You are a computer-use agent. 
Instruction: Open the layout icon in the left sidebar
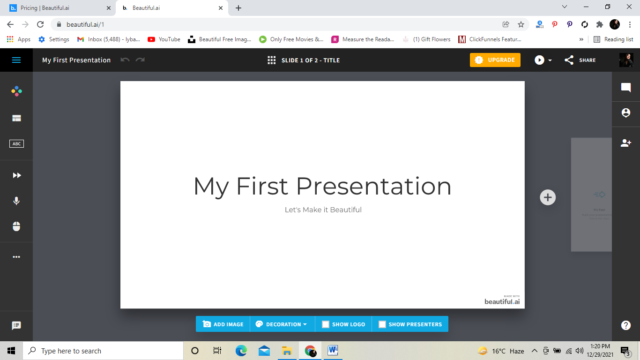(16, 118)
